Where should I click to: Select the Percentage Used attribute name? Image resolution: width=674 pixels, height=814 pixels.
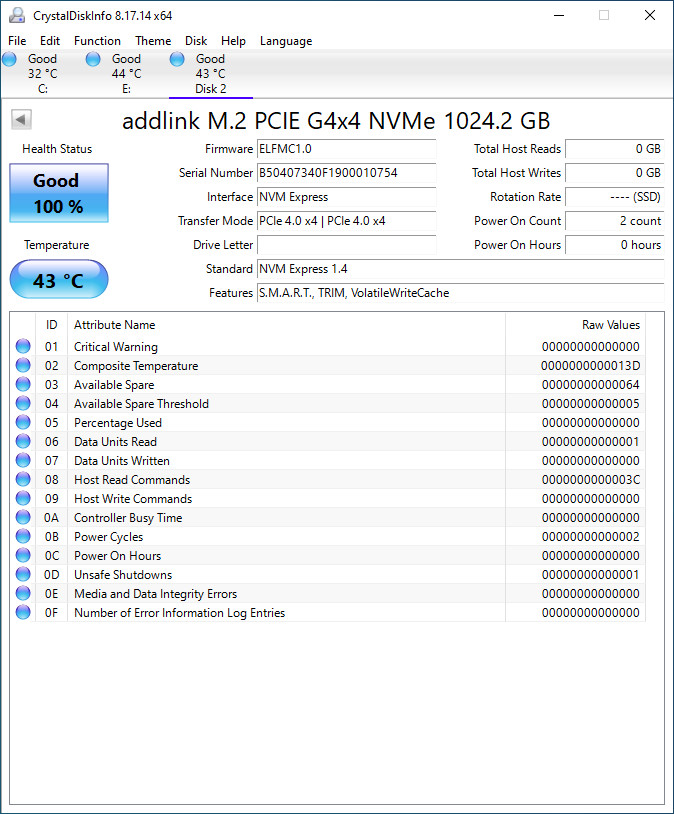click(118, 423)
